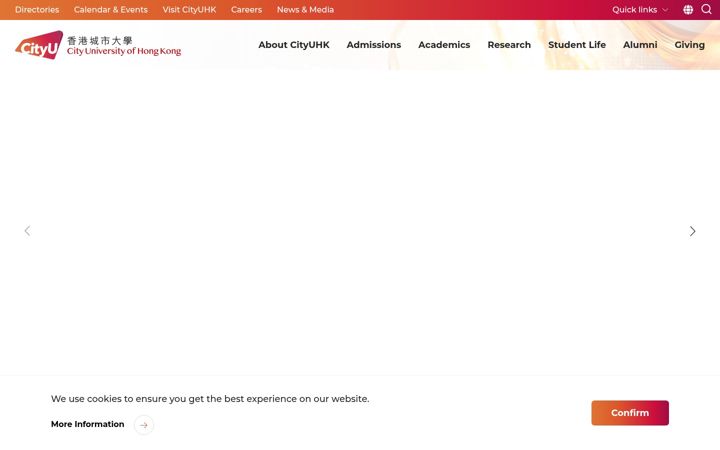The width and height of the screenshot is (720, 450).
Task: Click the globe language icon
Action: tap(688, 10)
